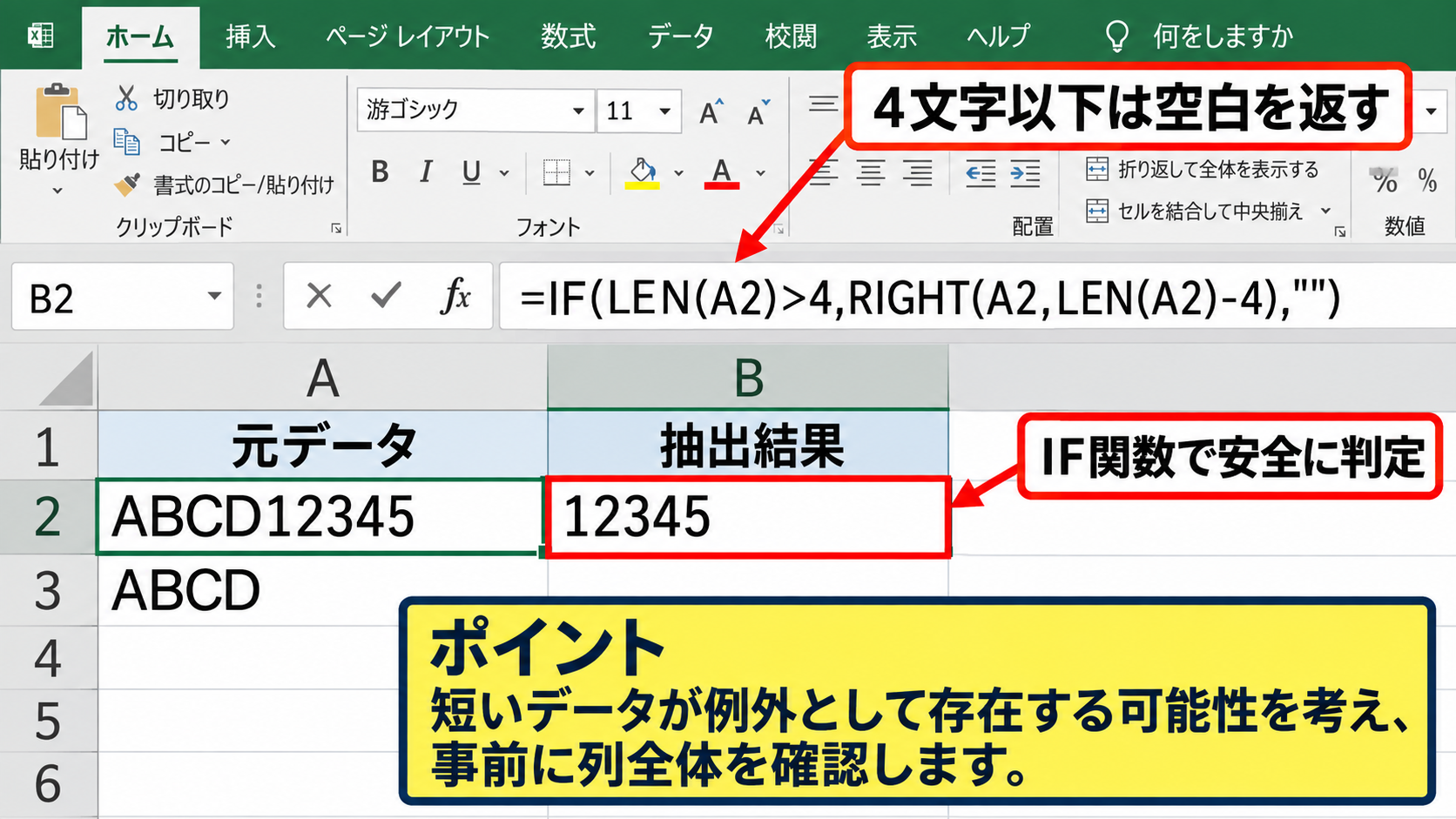
Task: Switch to the 挿入 (Insert) tab
Action: [x=251, y=37]
